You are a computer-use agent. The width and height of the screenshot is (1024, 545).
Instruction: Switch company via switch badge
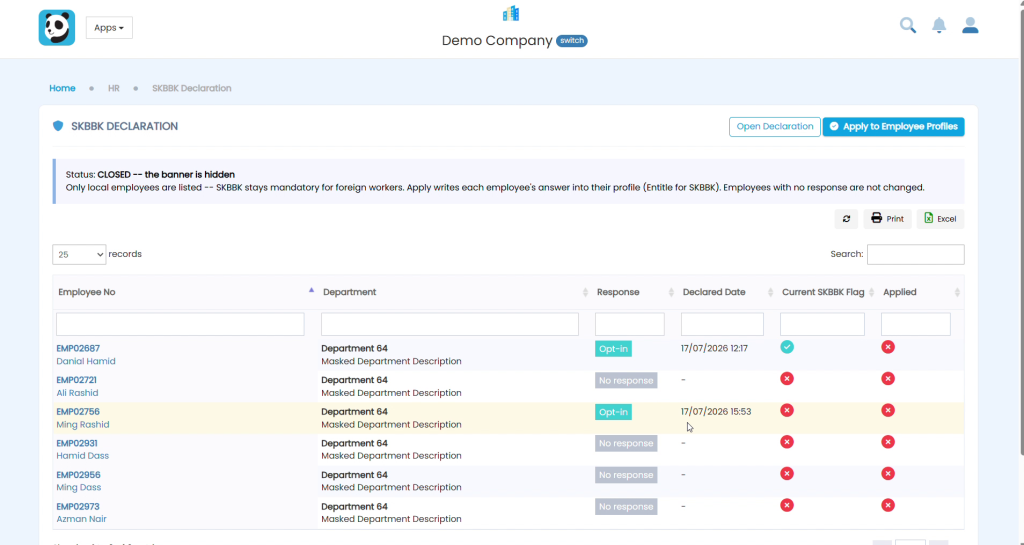click(571, 40)
